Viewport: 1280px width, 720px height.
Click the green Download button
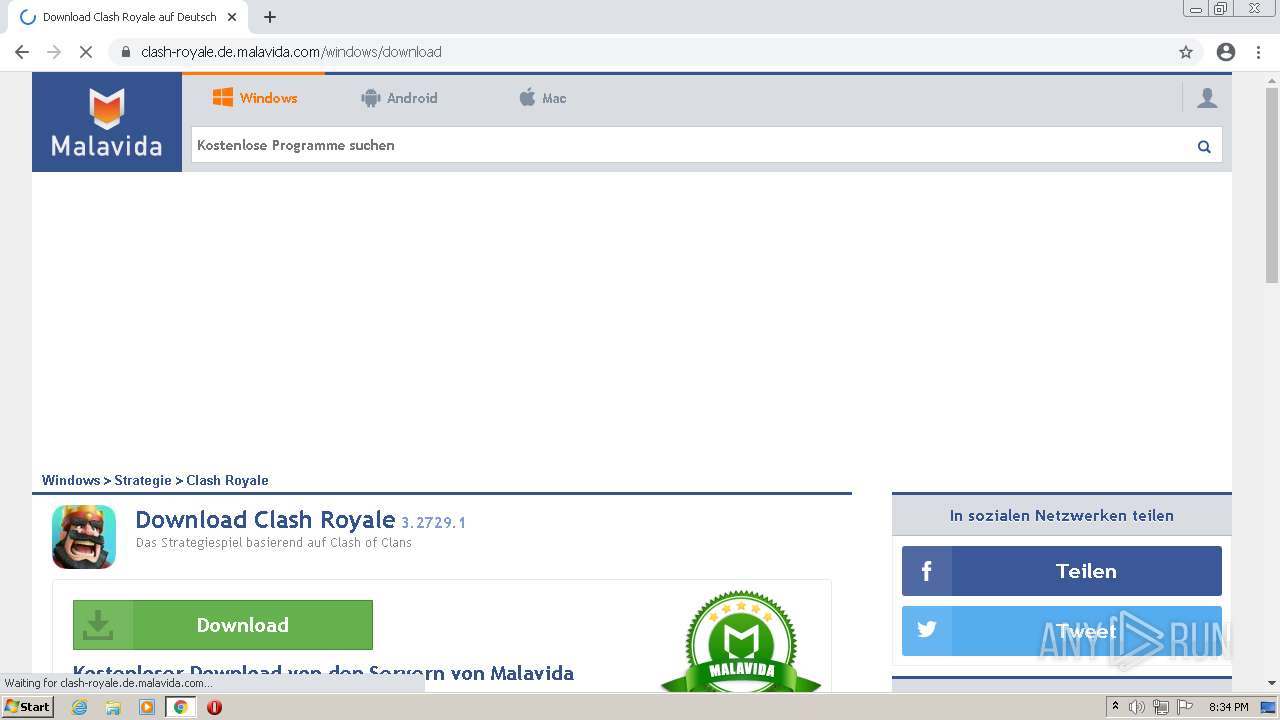(223, 625)
